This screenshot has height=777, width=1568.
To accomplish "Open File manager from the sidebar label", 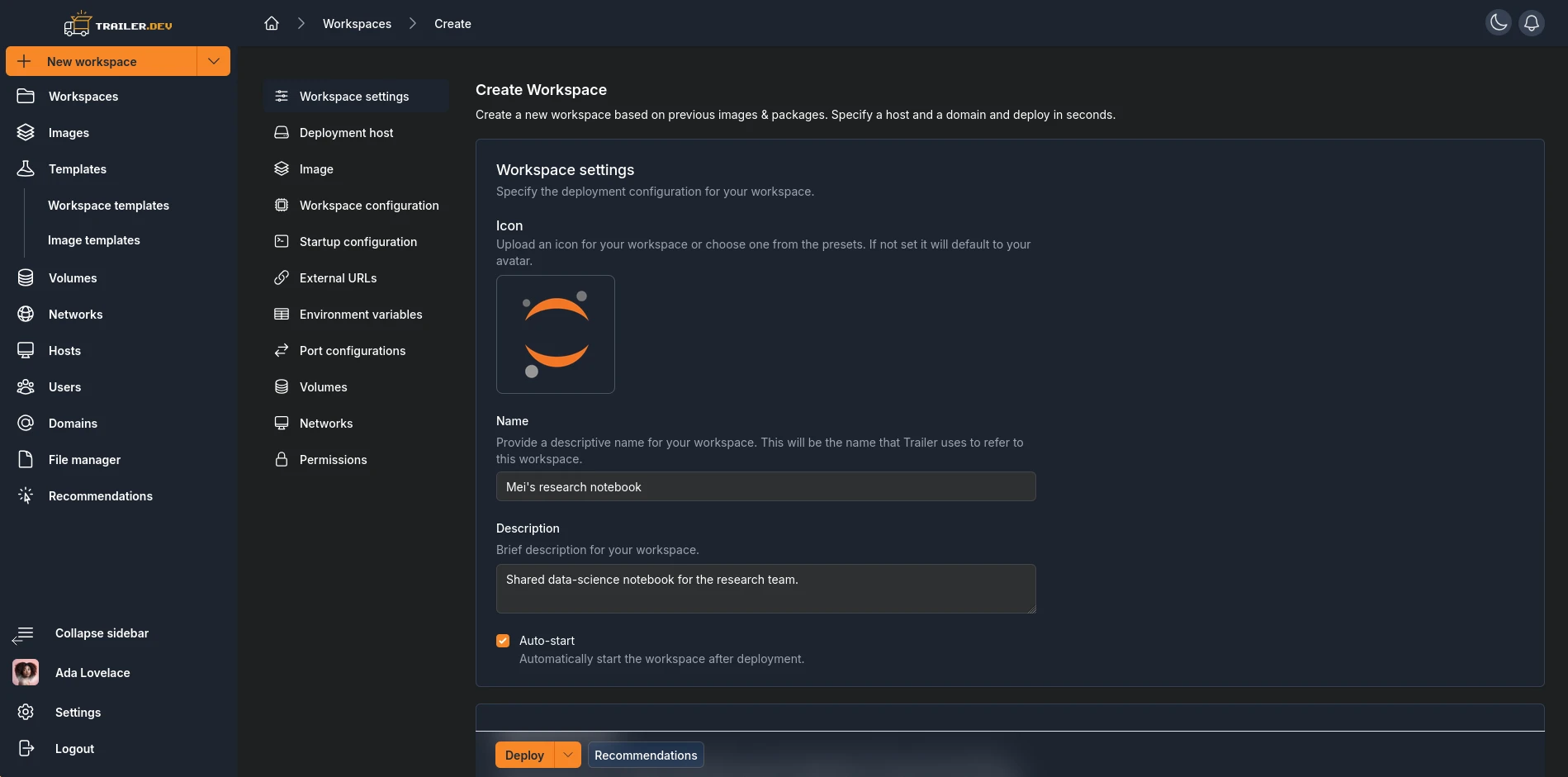I will [x=84, y=459].
